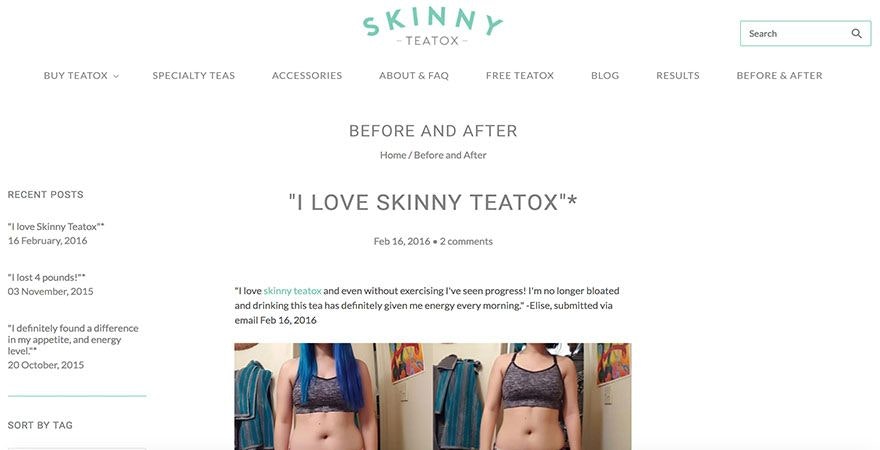The width and height of the screenshot is (880, 450).
Task: Select the Free Teatox menu item
Action: (x=520, y=76)
